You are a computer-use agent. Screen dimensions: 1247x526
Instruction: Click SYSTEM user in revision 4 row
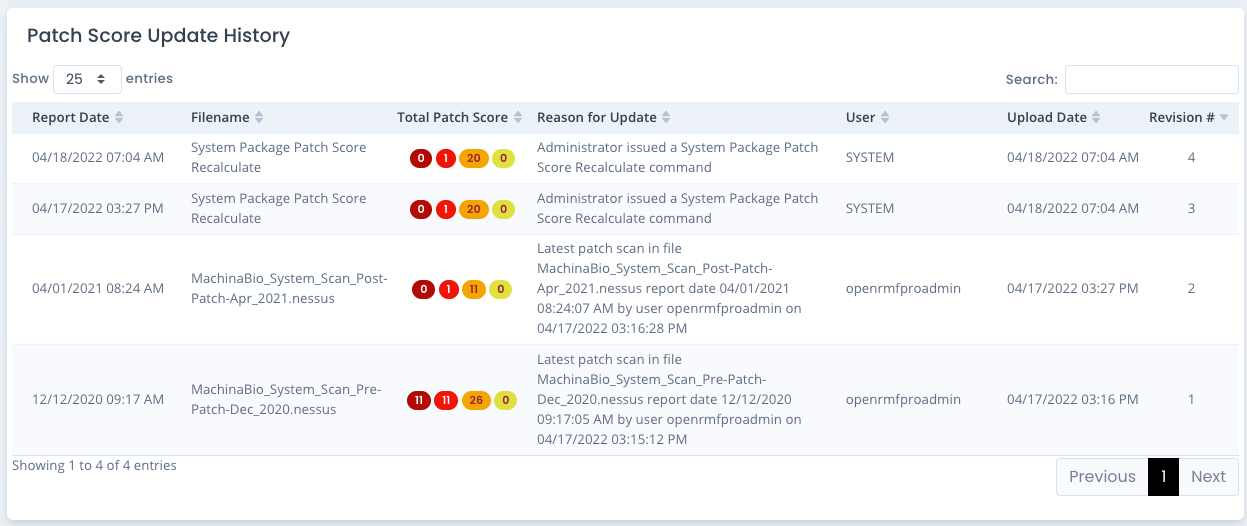point(870,158)
